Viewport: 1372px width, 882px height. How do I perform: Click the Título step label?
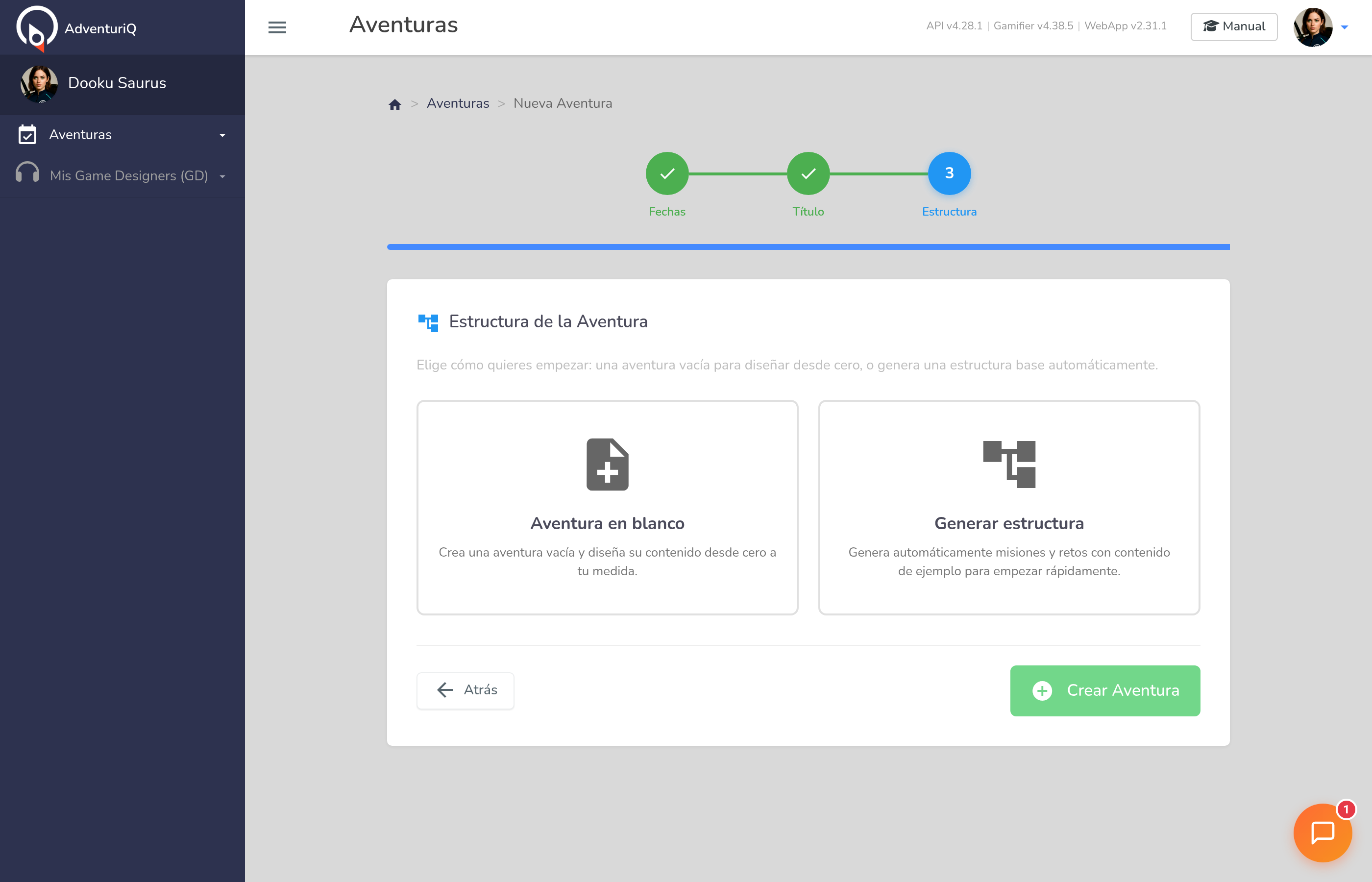[808, 211]
